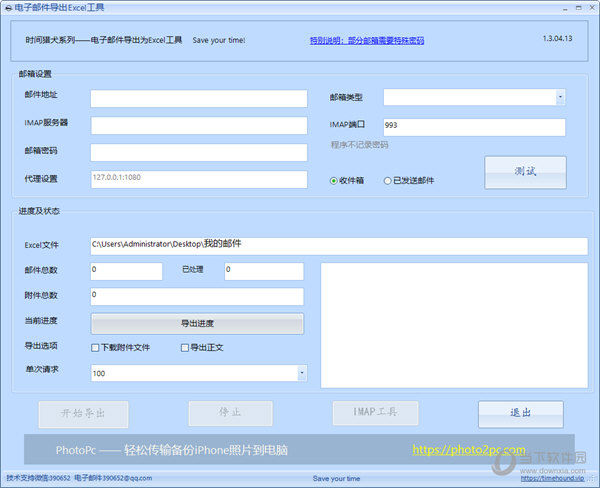The height and width of the screenshot is (488, 600).
Task: Click the Excel文件 path field
Action: tap(339, 246)
